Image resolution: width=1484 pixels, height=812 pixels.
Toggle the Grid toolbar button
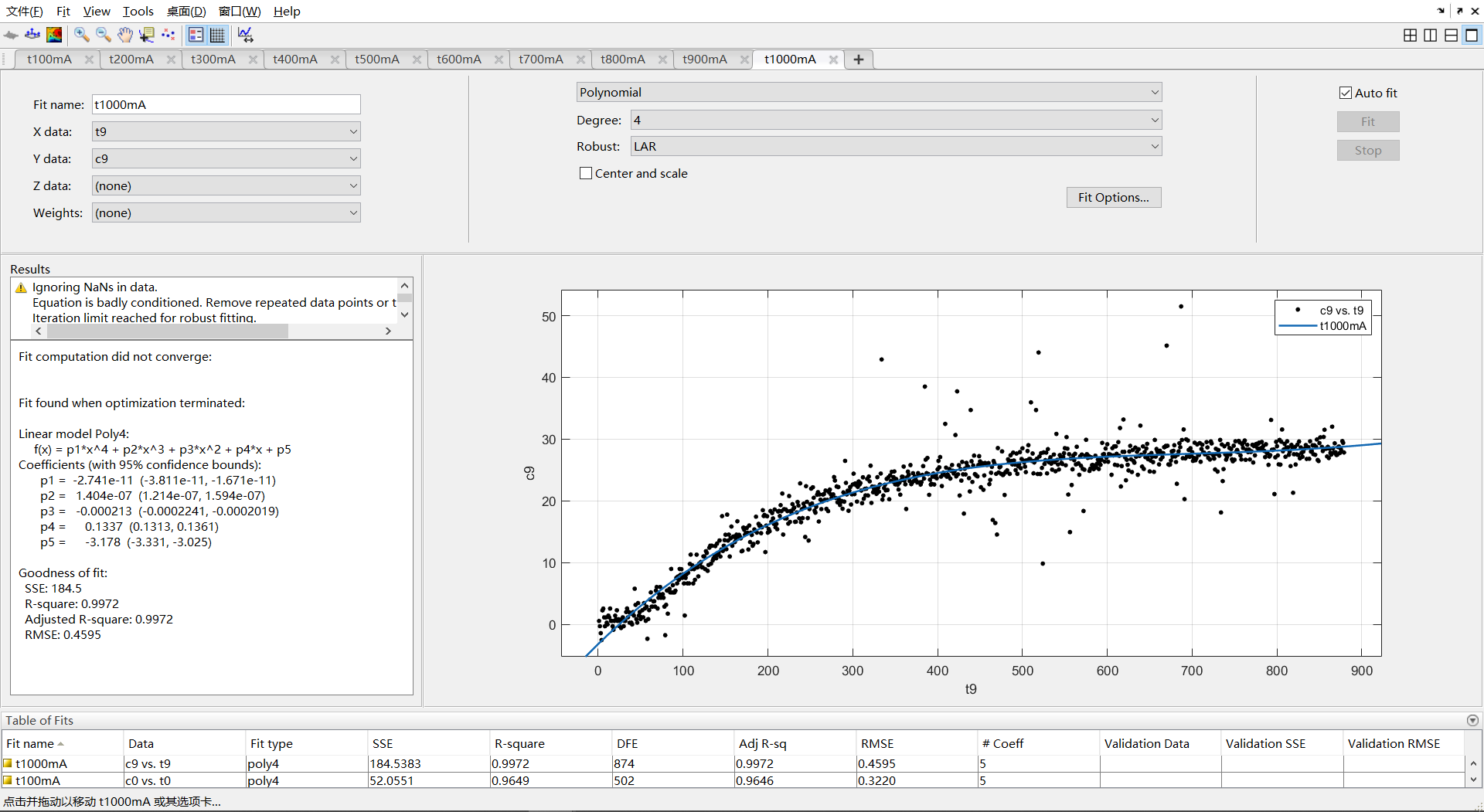pos(218,35)
